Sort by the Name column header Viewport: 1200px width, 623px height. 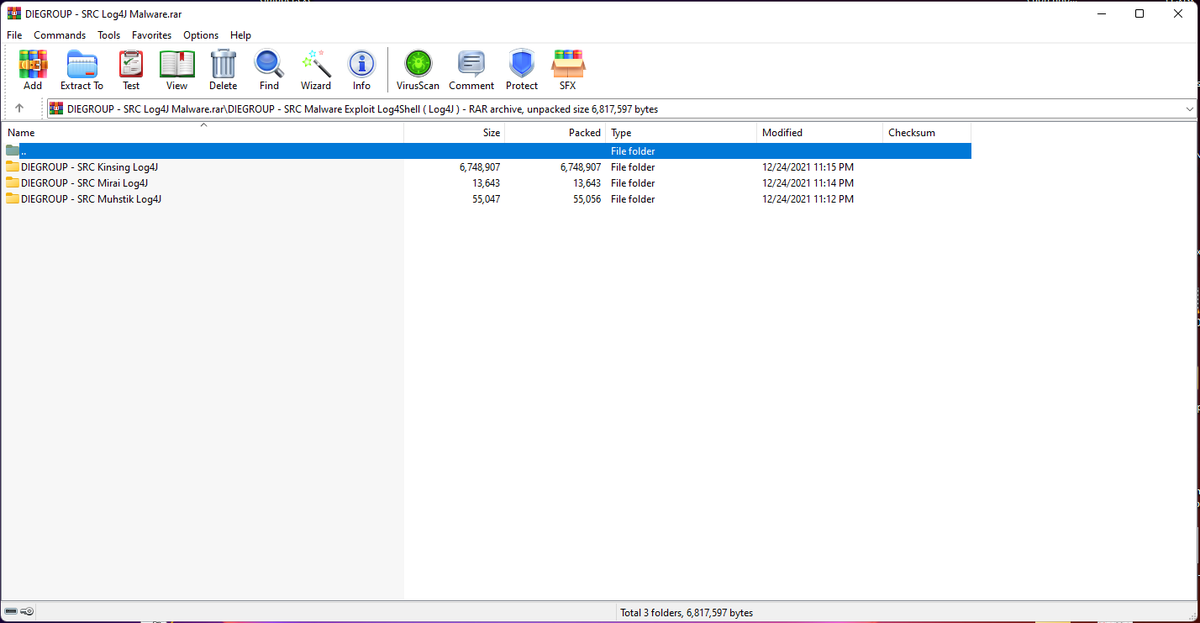pyautogui.click(x=203, y=132)
